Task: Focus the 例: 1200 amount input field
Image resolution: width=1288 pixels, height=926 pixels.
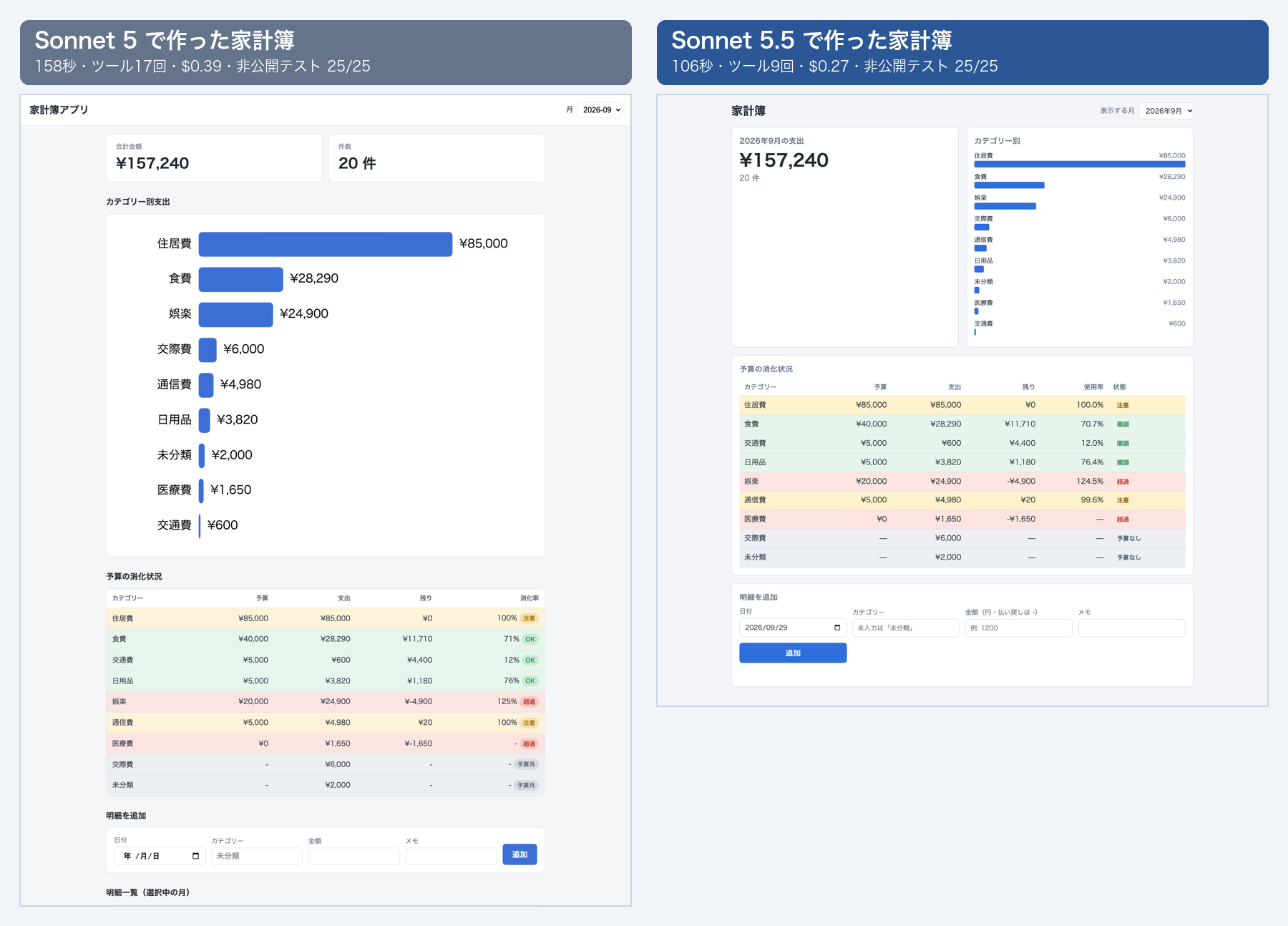Action: click(x=1019, y=628)
